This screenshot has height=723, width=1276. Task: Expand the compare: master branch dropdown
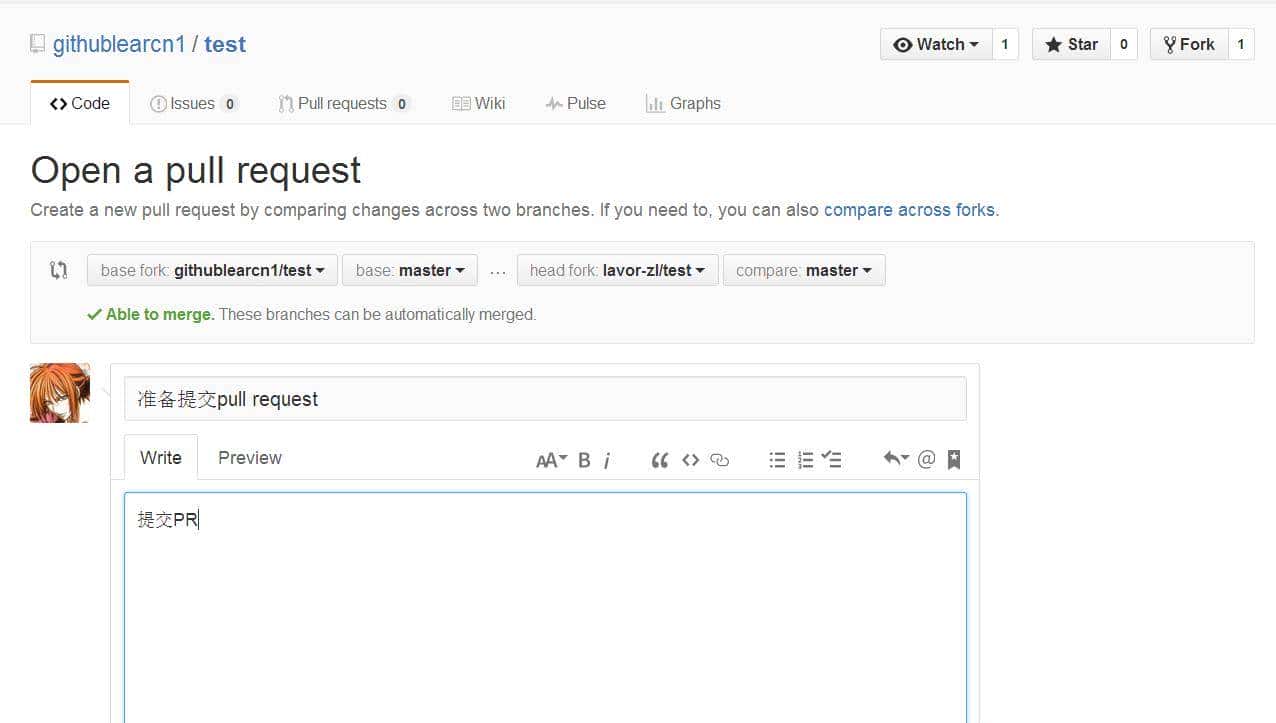point(803,270)
